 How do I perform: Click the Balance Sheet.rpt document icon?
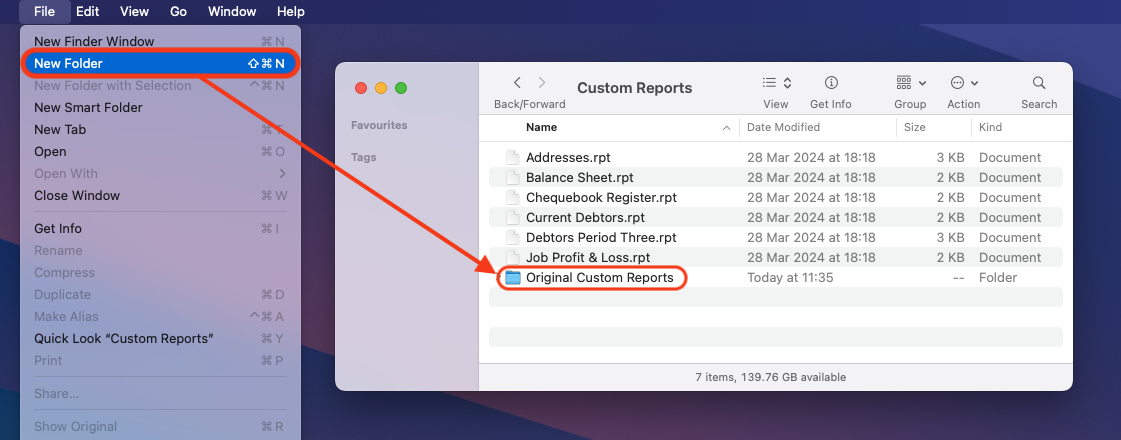512,177
